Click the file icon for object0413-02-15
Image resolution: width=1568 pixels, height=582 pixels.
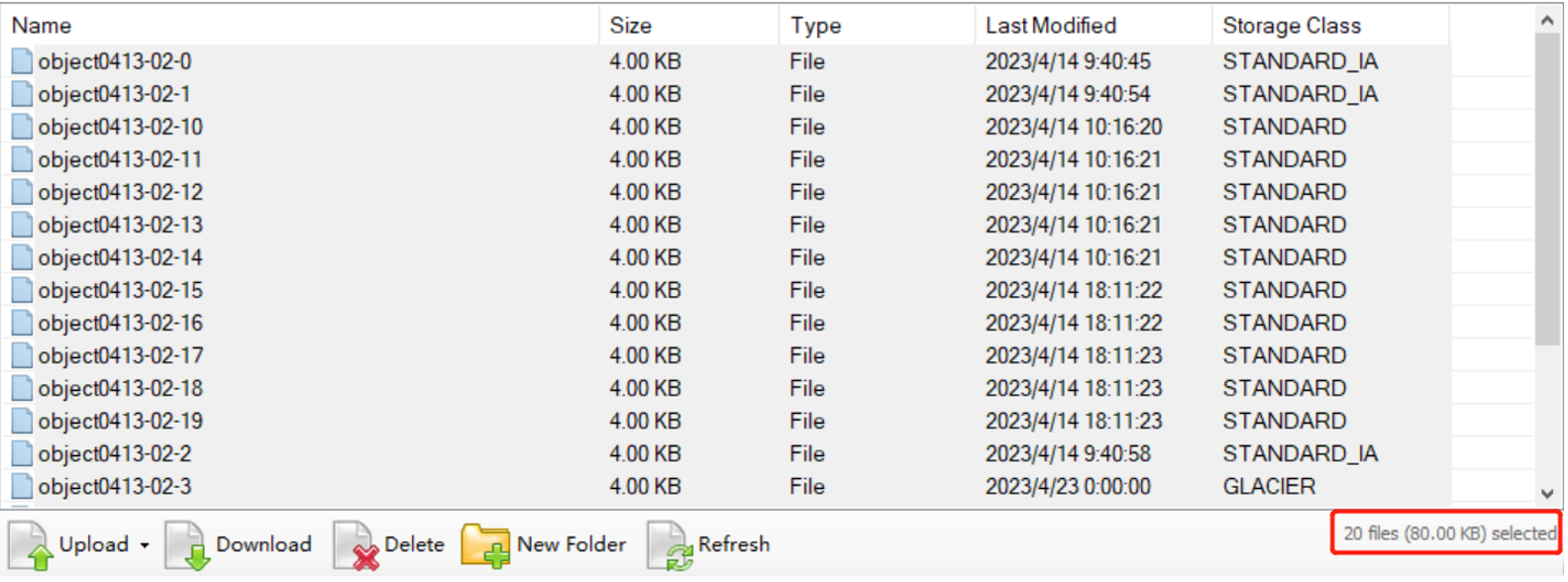22,290
